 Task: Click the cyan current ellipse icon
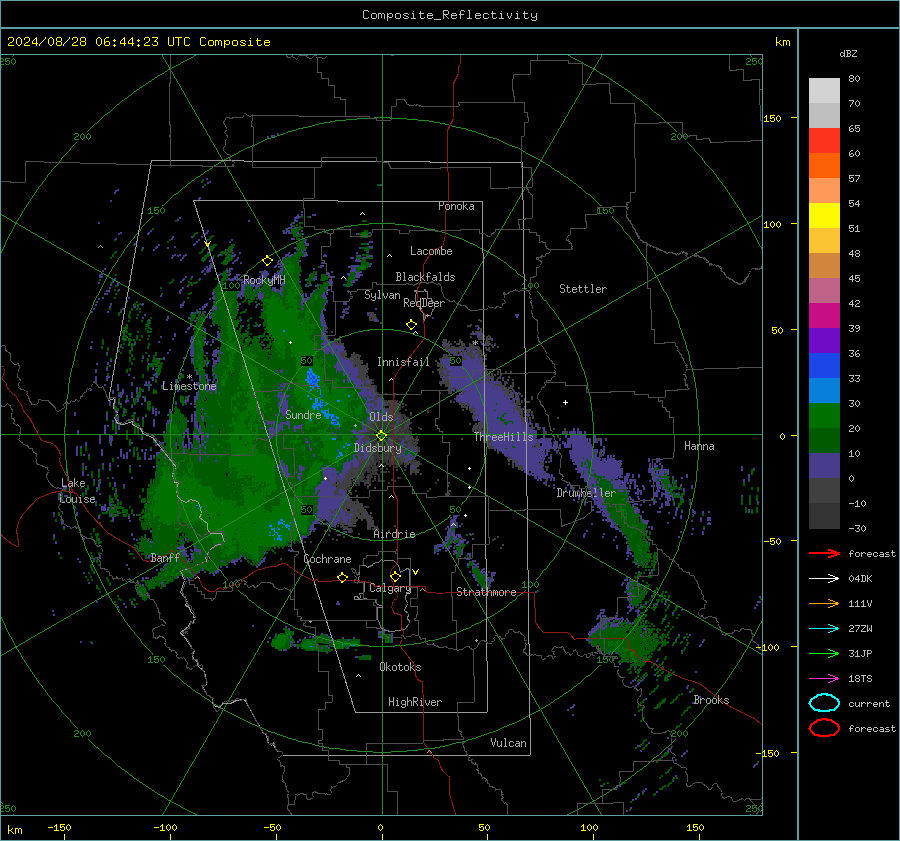824,703
